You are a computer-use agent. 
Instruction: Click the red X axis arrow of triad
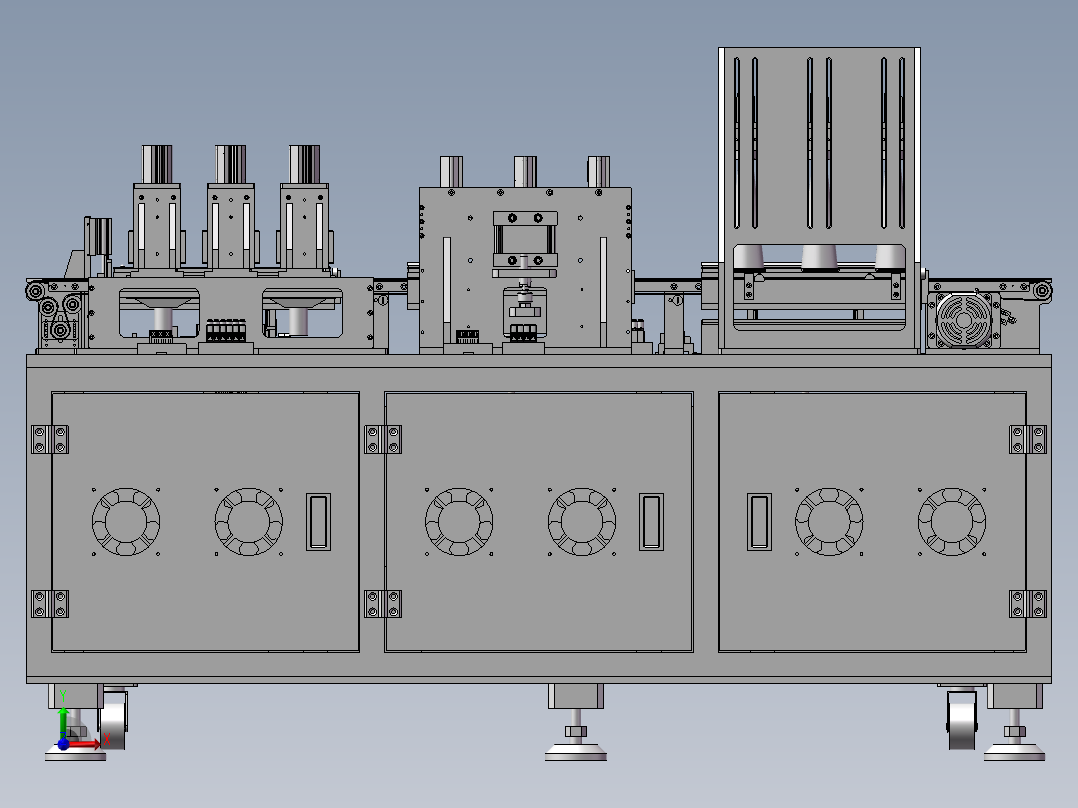(x=85, y=743)
